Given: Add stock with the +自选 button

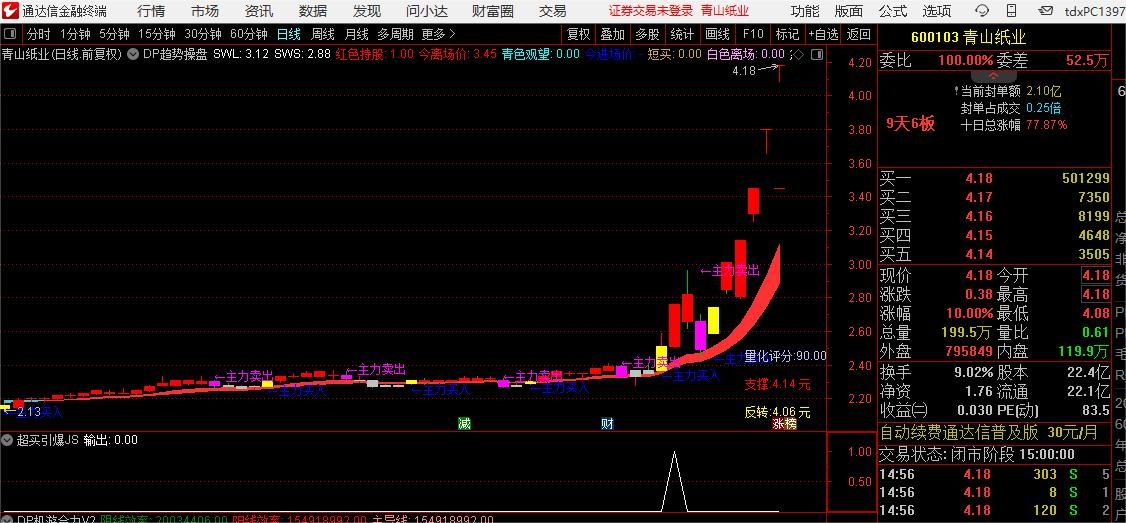Looking at the screenshot, I should pos(823,34).
